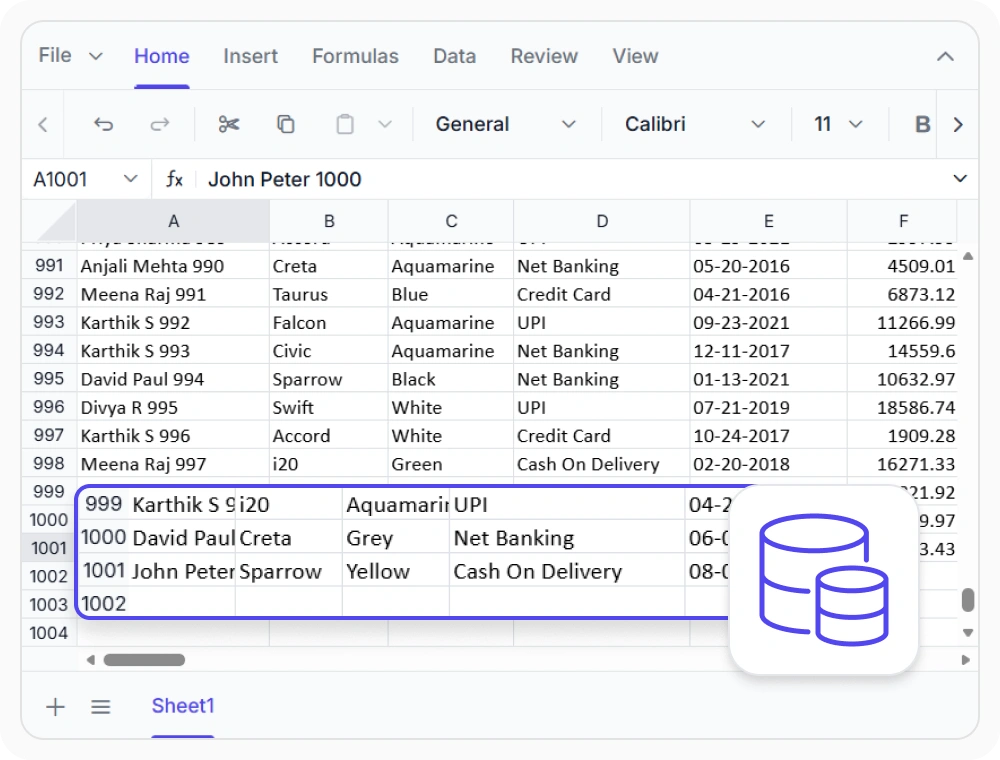
Task: Open the Review tab
Action: point(544,56)
